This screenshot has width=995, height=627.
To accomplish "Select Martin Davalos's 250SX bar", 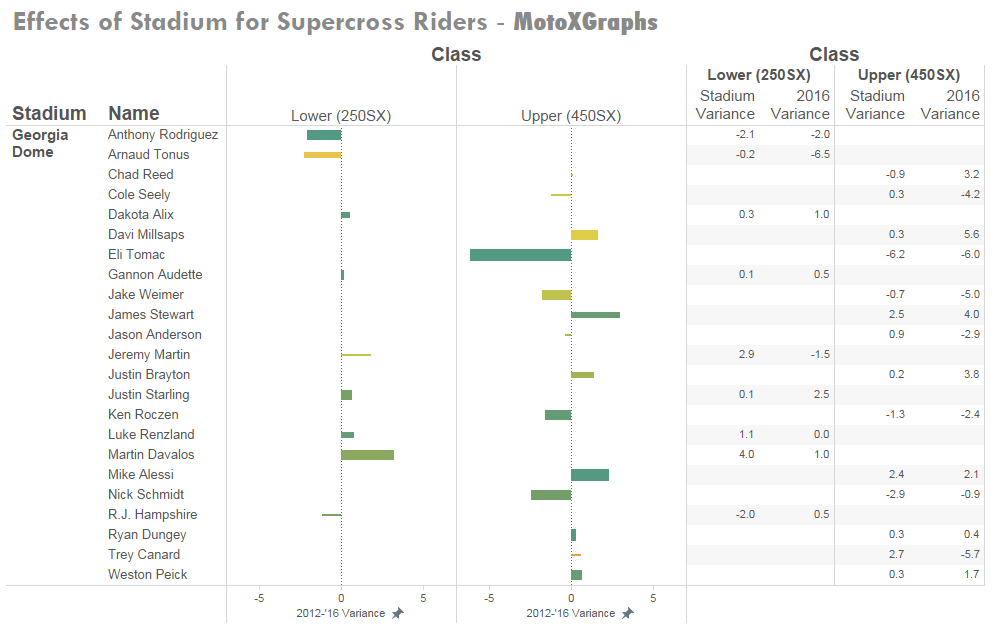I will (x=367, y=455).
